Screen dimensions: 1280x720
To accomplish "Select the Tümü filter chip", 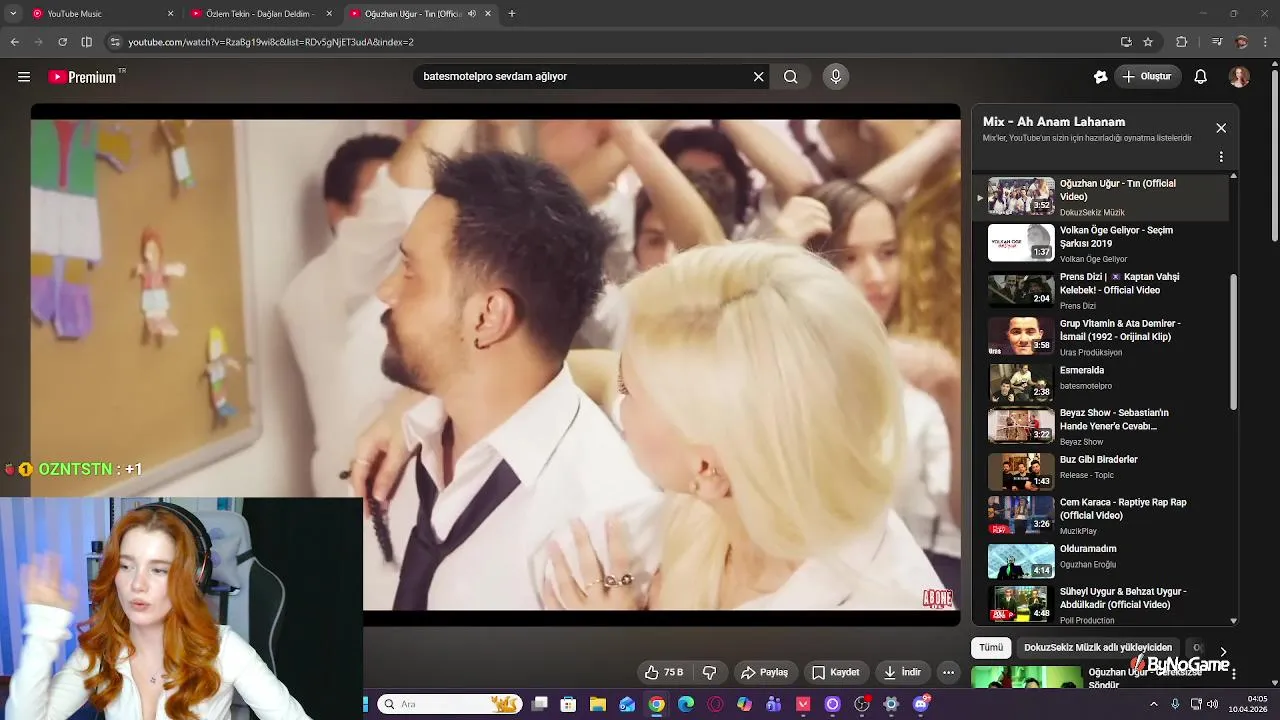I will [x=991, y=648].
